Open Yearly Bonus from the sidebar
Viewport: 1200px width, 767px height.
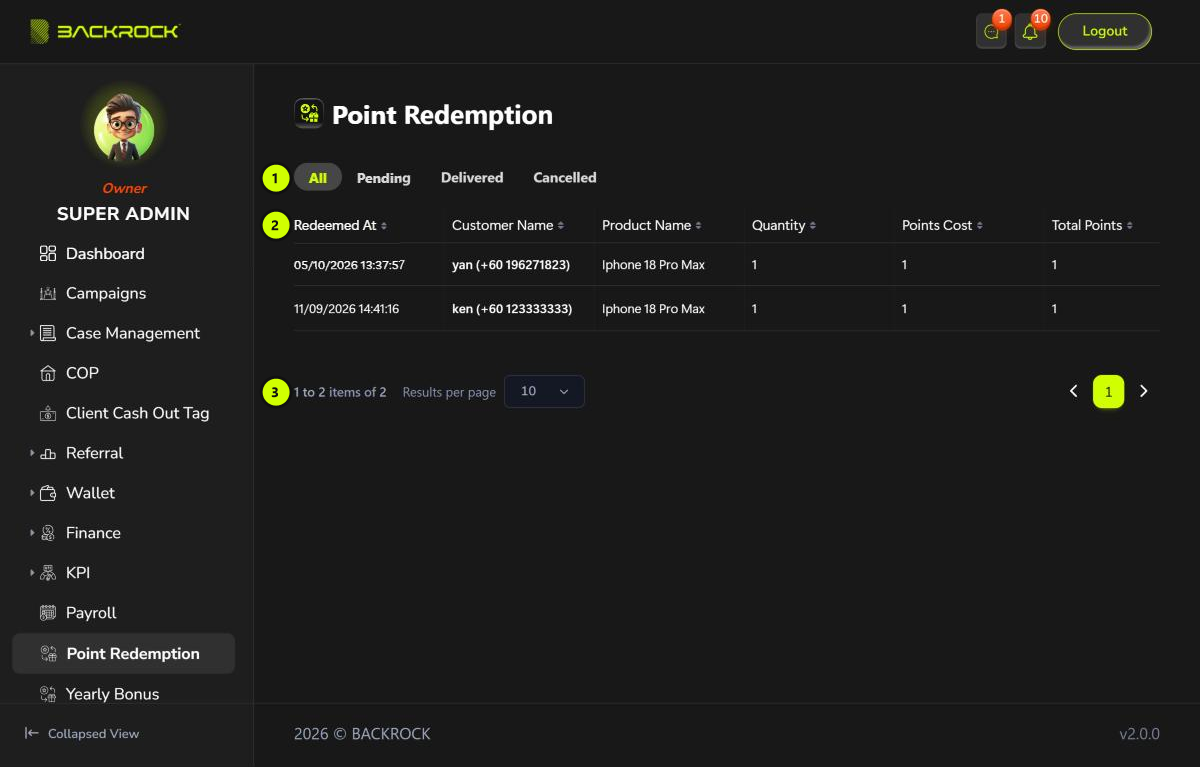[112, 694]
